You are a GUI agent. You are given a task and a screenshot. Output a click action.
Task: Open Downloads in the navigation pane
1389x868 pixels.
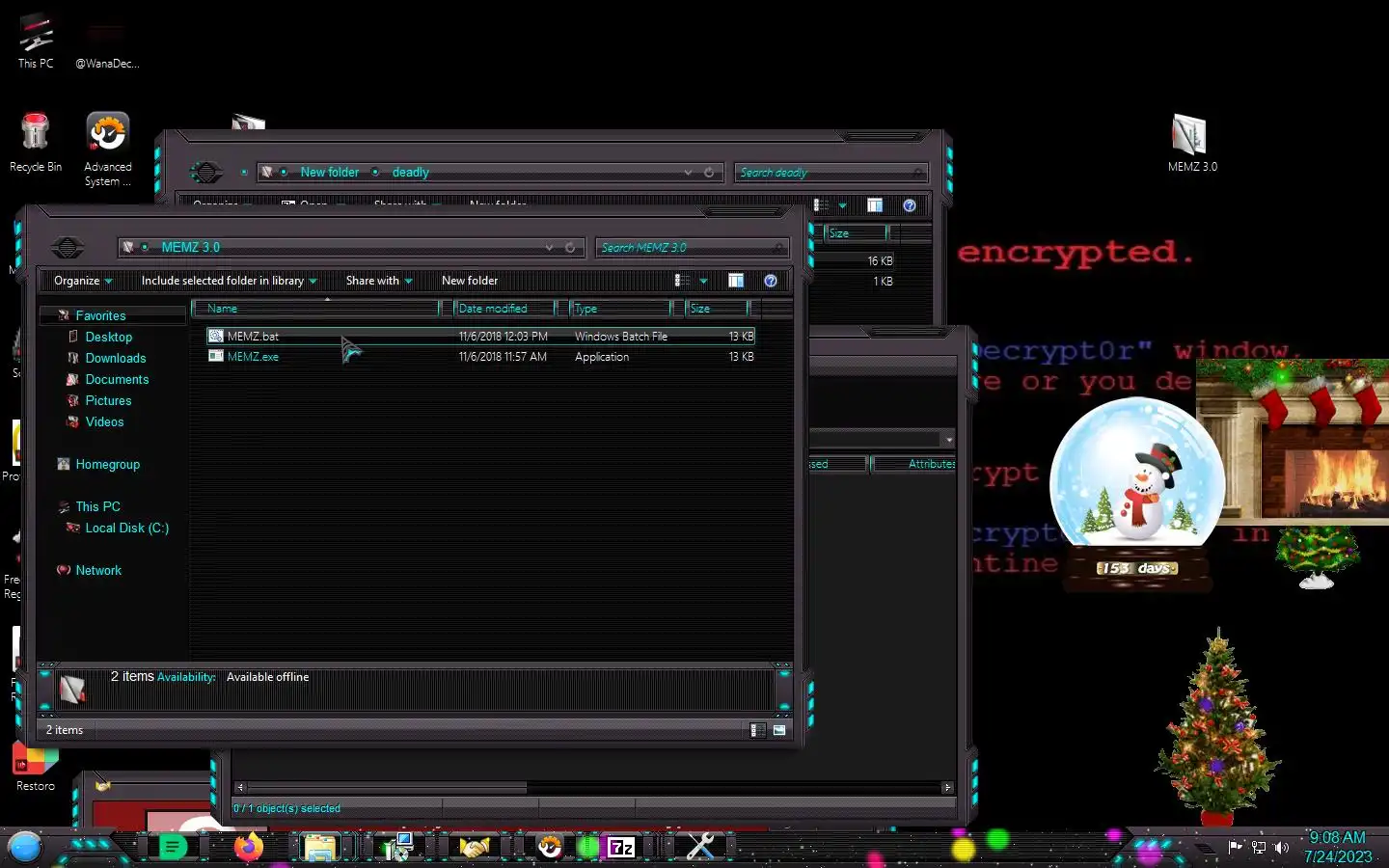[116, 359]
